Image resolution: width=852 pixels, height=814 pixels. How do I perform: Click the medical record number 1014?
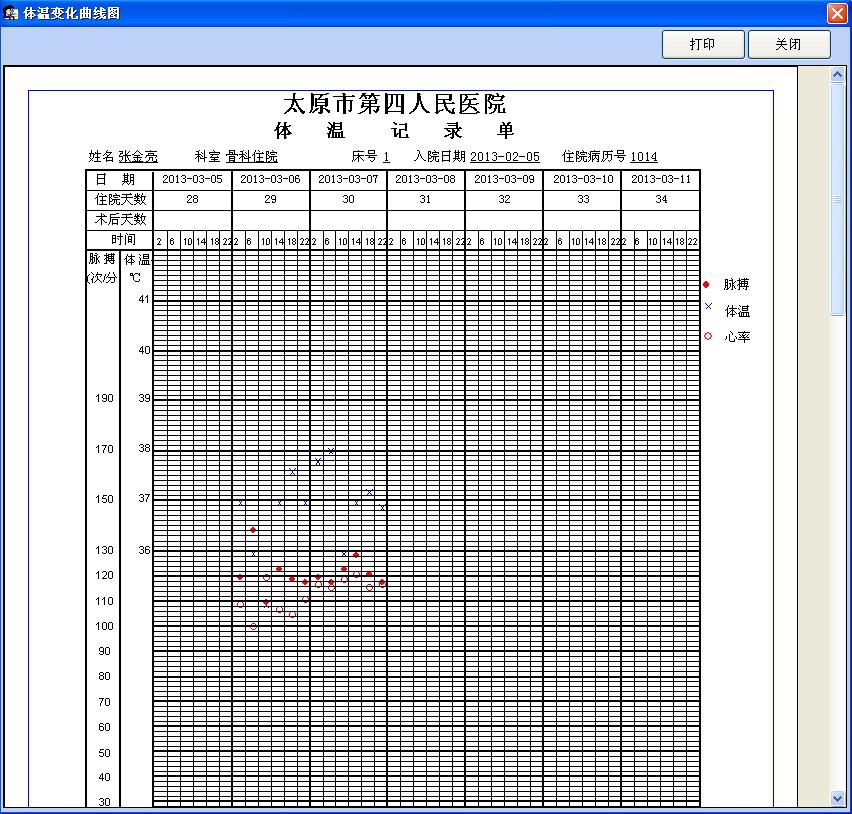coord(644,157)
